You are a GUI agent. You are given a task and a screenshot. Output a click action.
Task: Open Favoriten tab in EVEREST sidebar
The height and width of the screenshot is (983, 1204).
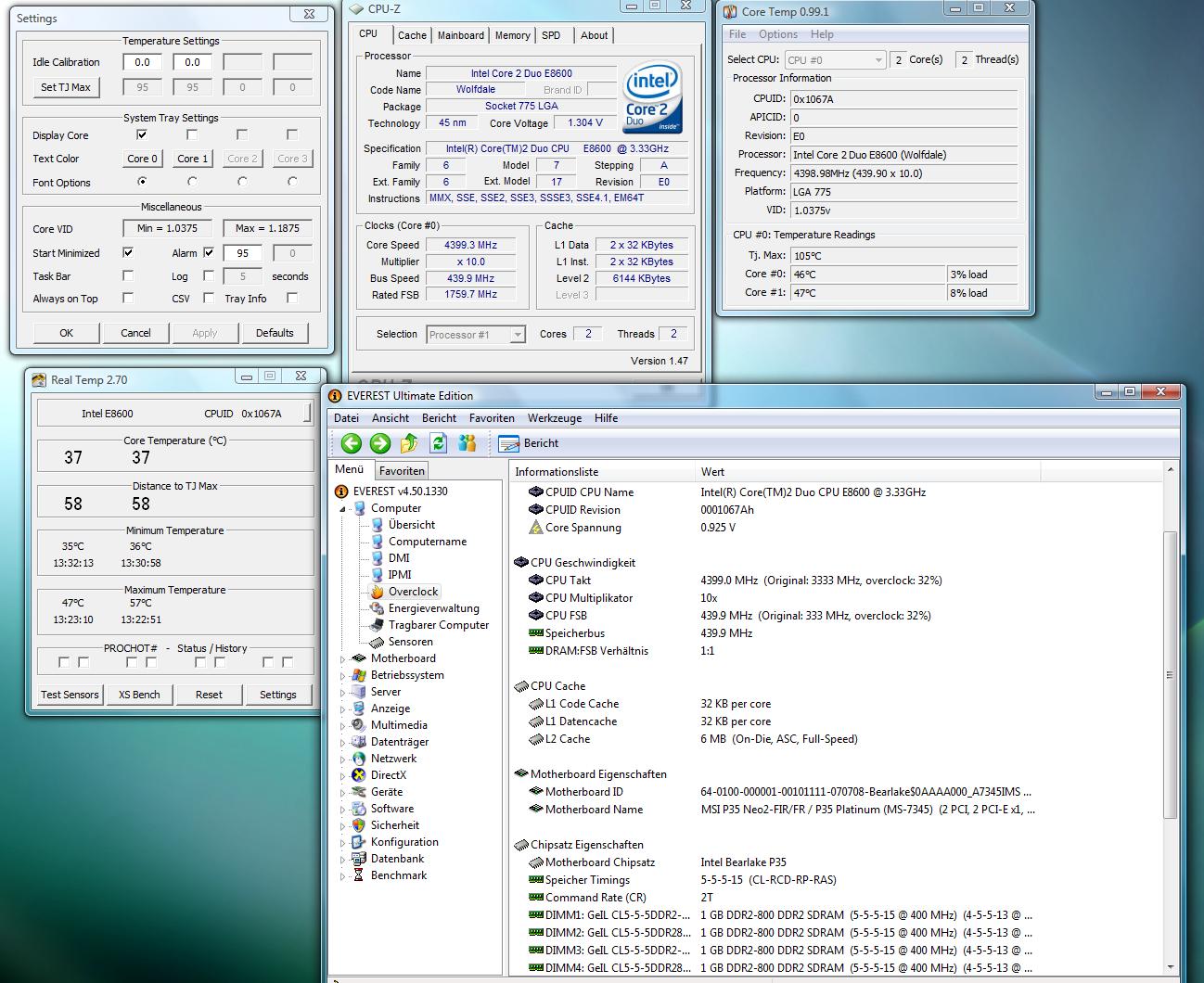click(x=402, y=471)
